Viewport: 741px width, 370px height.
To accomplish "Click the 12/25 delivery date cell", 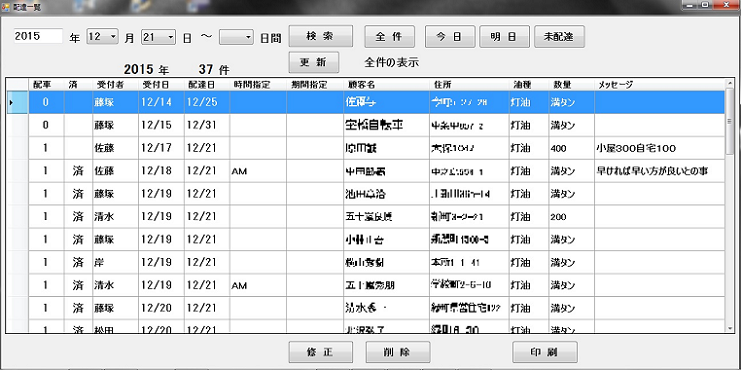I will (x=207, y=102).
